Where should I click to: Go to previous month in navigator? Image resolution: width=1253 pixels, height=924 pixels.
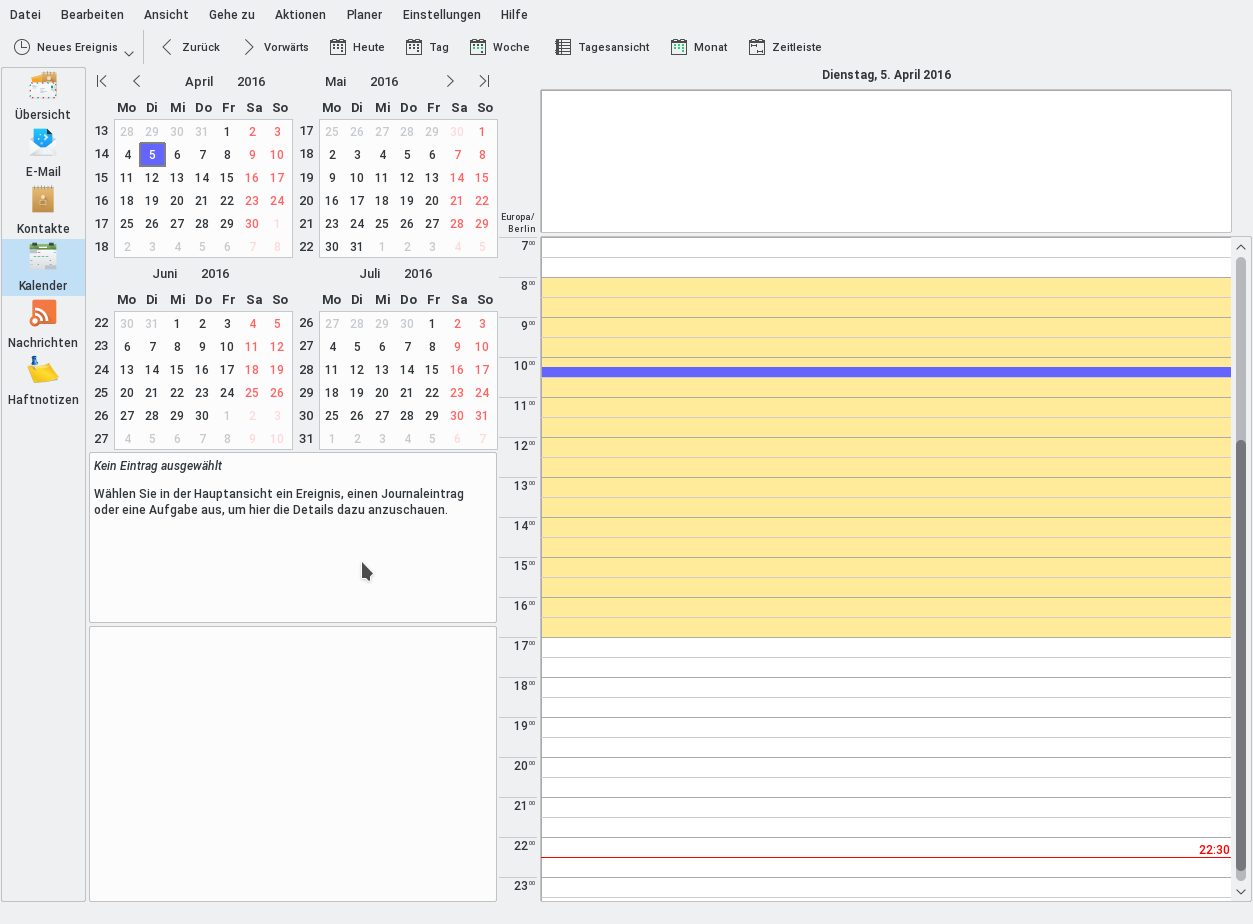point(136,81)
